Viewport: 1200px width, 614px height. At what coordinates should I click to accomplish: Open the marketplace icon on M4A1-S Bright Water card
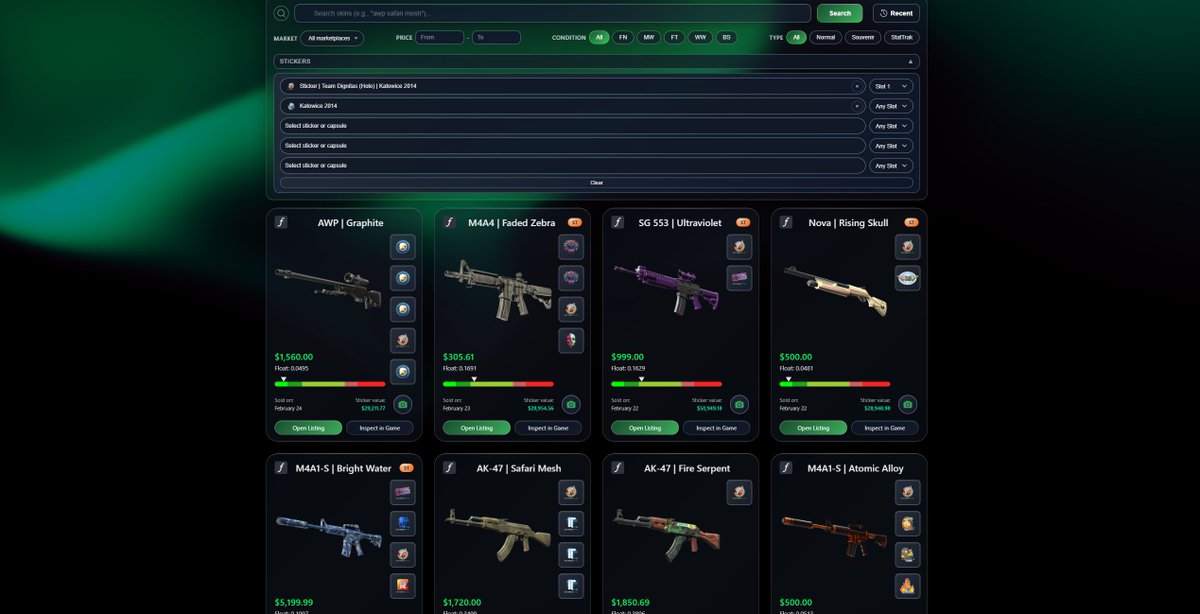281,468
